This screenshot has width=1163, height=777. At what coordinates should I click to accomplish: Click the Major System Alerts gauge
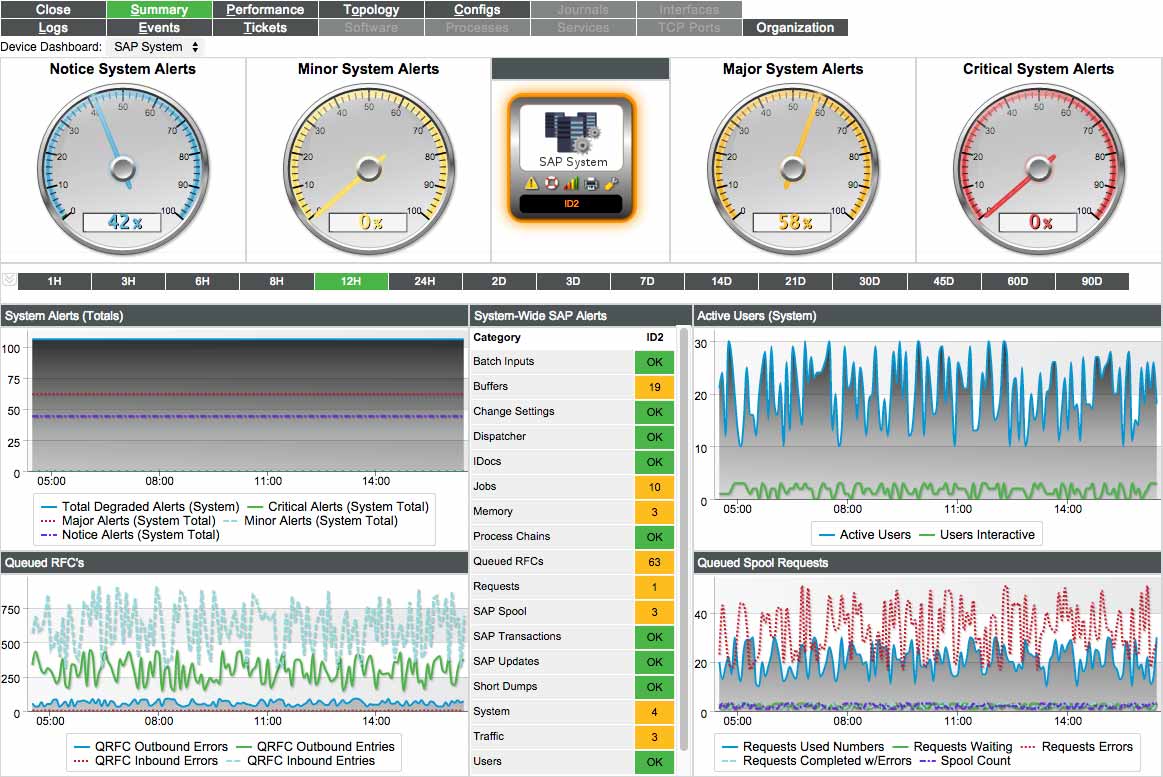[793, 169]
